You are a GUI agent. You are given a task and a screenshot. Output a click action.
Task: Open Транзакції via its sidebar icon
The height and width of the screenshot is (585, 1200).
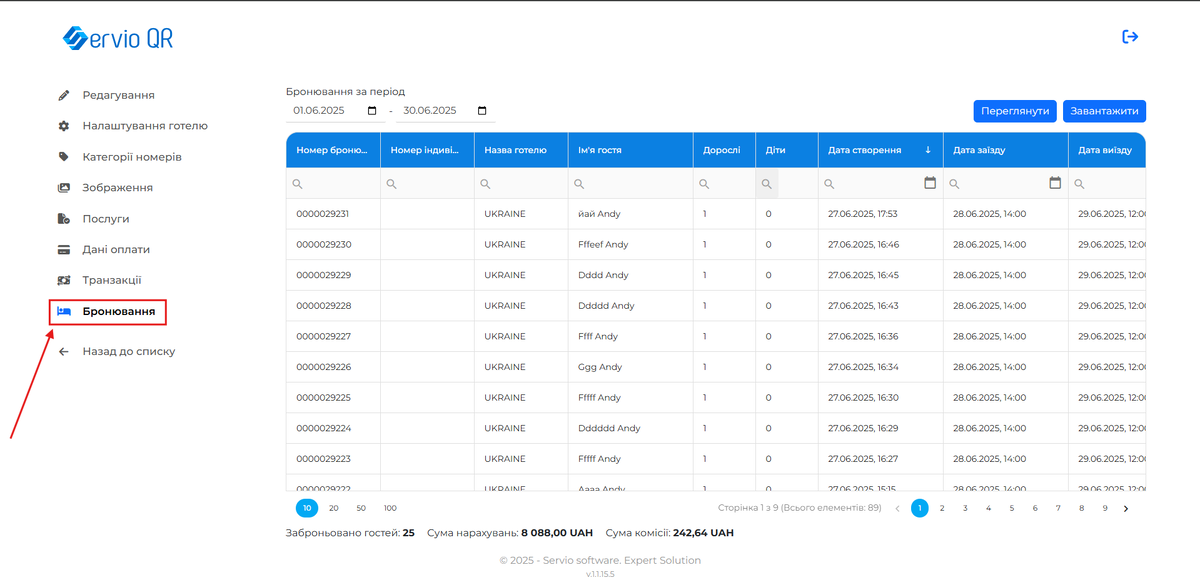[x=63, y=280]
